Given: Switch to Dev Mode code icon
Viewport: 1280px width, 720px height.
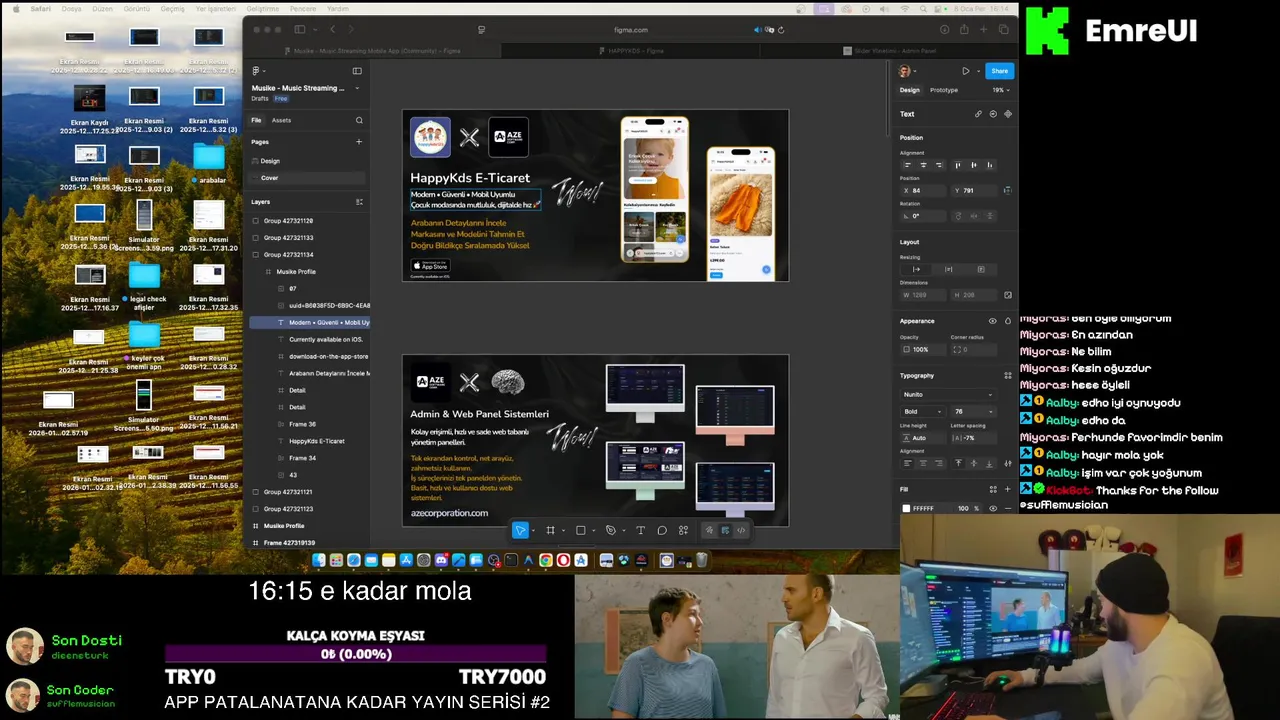Looking at the screenshot, I should 741,530.
